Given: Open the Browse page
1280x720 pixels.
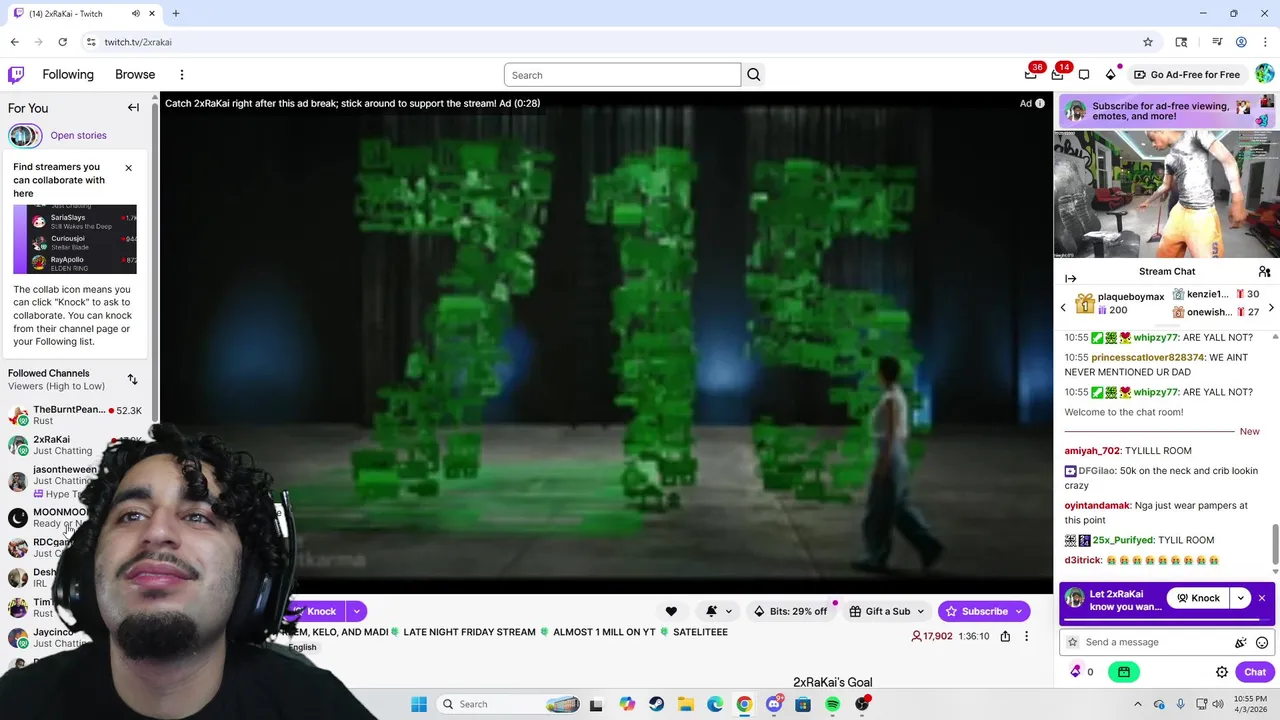Looking at the screenshot, I should point(135,75).
